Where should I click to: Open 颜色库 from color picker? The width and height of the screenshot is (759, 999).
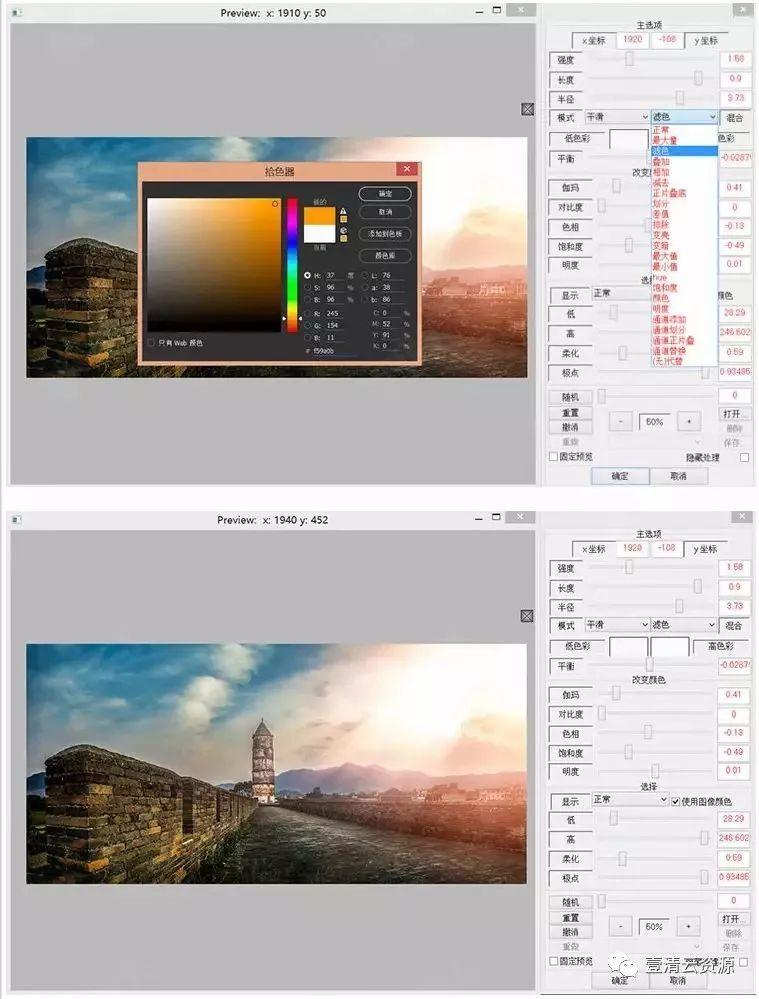coord(385,255)
